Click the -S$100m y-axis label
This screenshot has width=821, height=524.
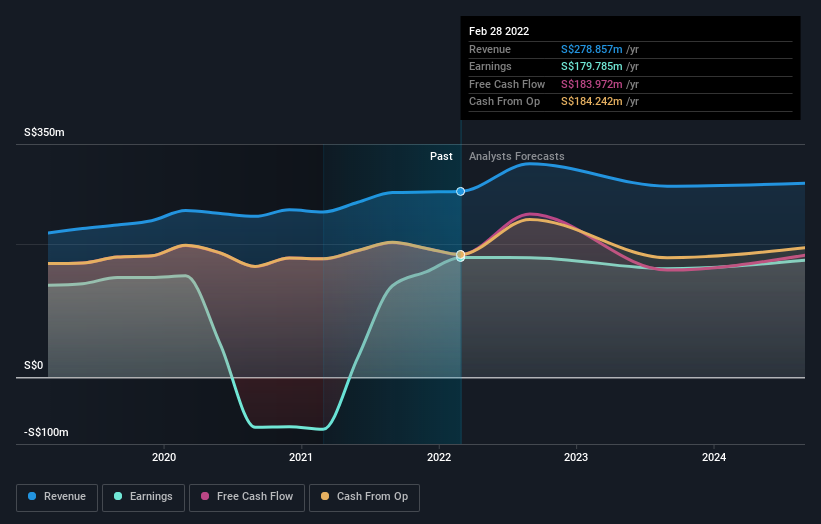point(46,432)
